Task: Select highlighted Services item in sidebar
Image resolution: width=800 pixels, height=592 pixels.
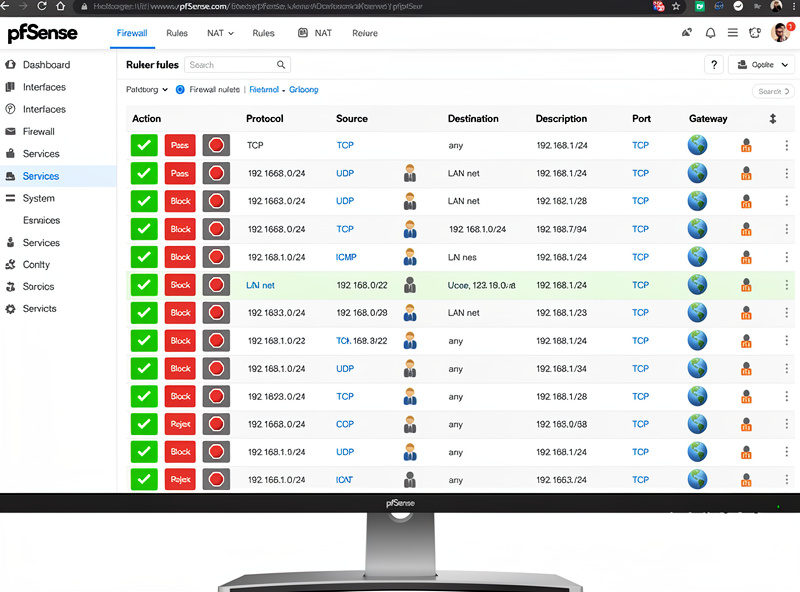Action: (x=58, y=176)
